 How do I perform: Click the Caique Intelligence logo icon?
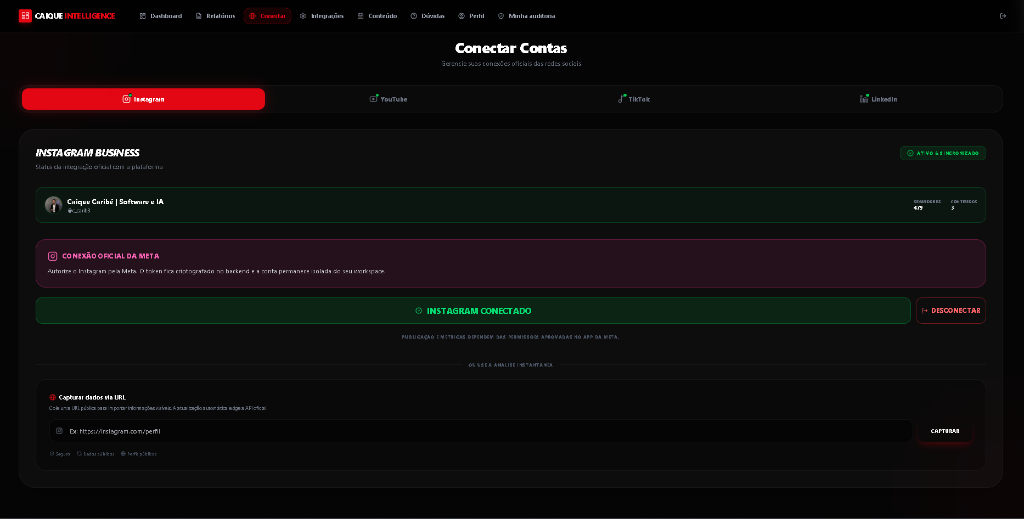[25, 16]
